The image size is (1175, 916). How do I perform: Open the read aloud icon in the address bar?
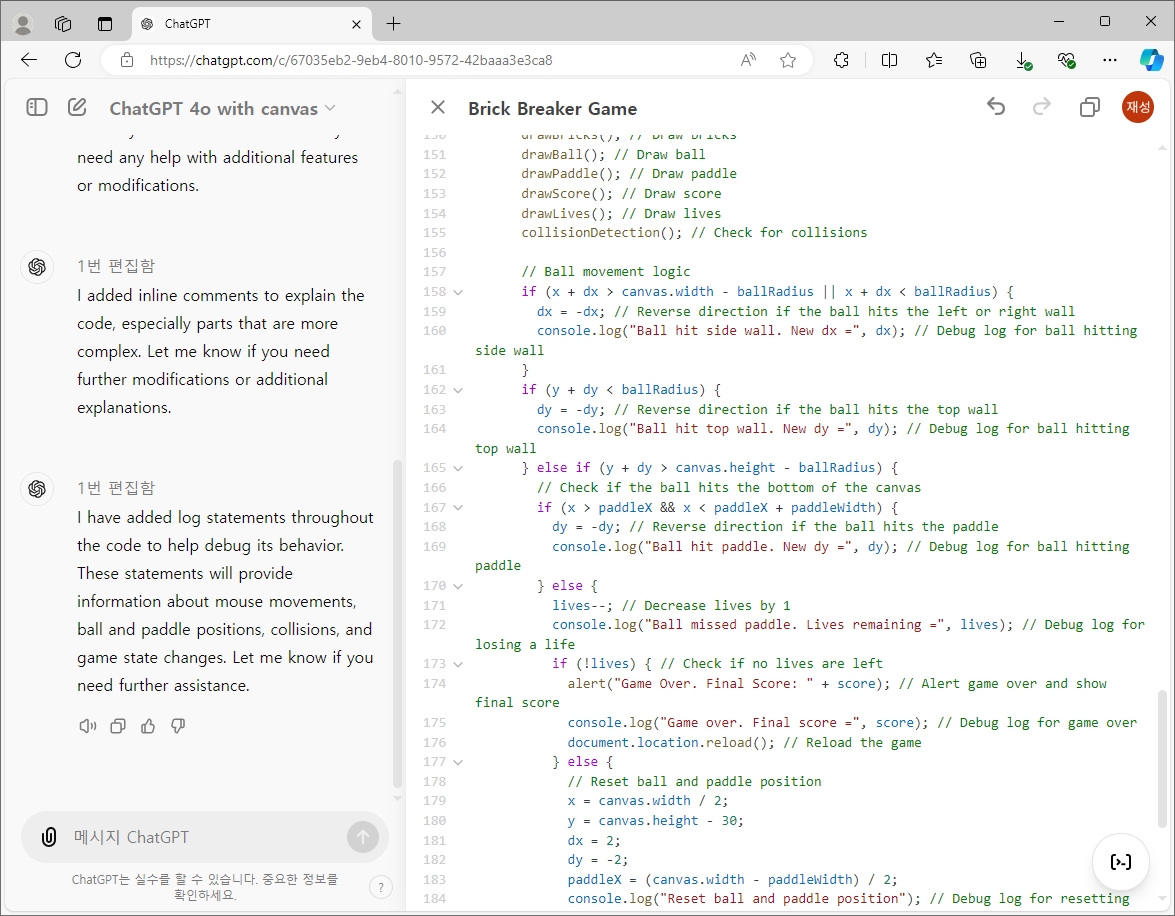748,60
